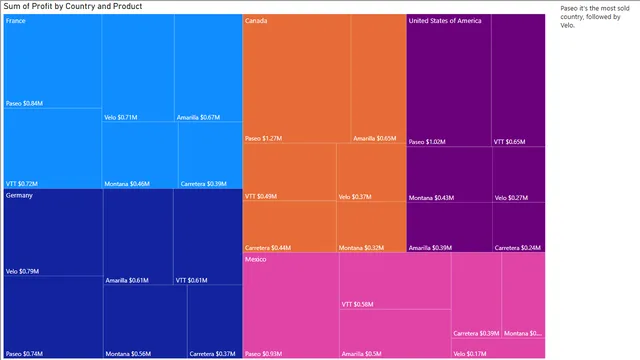Image resolution: width=640 pixels, height=360 pixels.
Task: Select the France Paseo $0.84M tile
Action: tap(53, 61)
